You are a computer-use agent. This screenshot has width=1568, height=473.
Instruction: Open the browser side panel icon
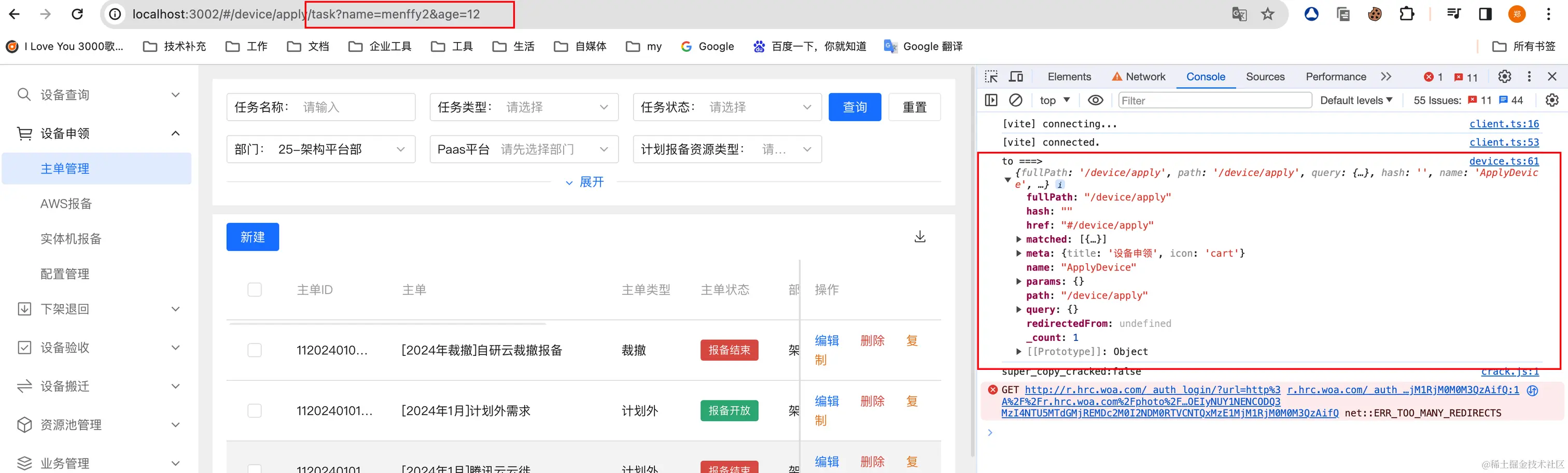[x=1485, y=14]
